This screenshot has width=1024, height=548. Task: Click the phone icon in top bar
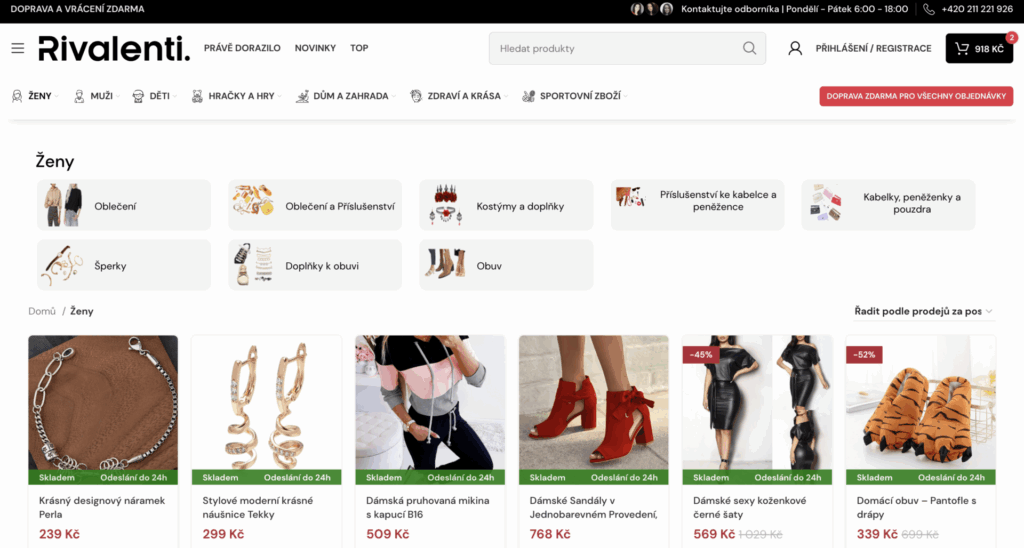(x=929, y=9)
